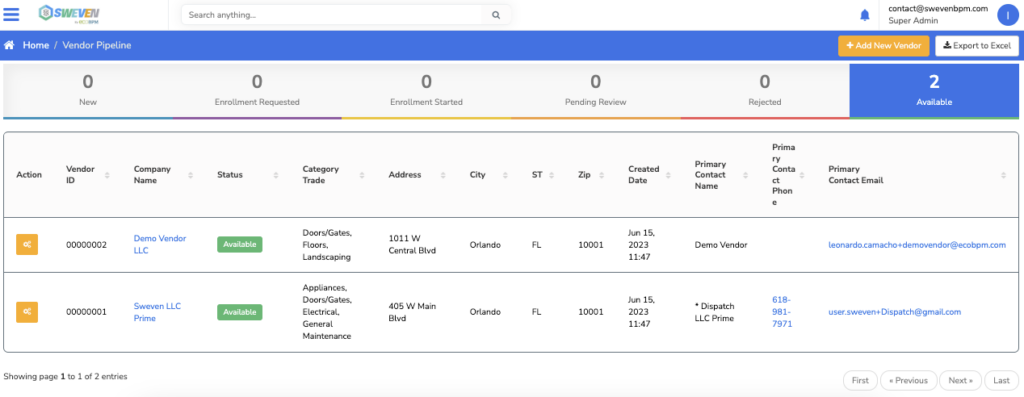Open action gear for Sweven LLC Prime
This screenshot has height=397, width=1024.
(x=27, y=311)
